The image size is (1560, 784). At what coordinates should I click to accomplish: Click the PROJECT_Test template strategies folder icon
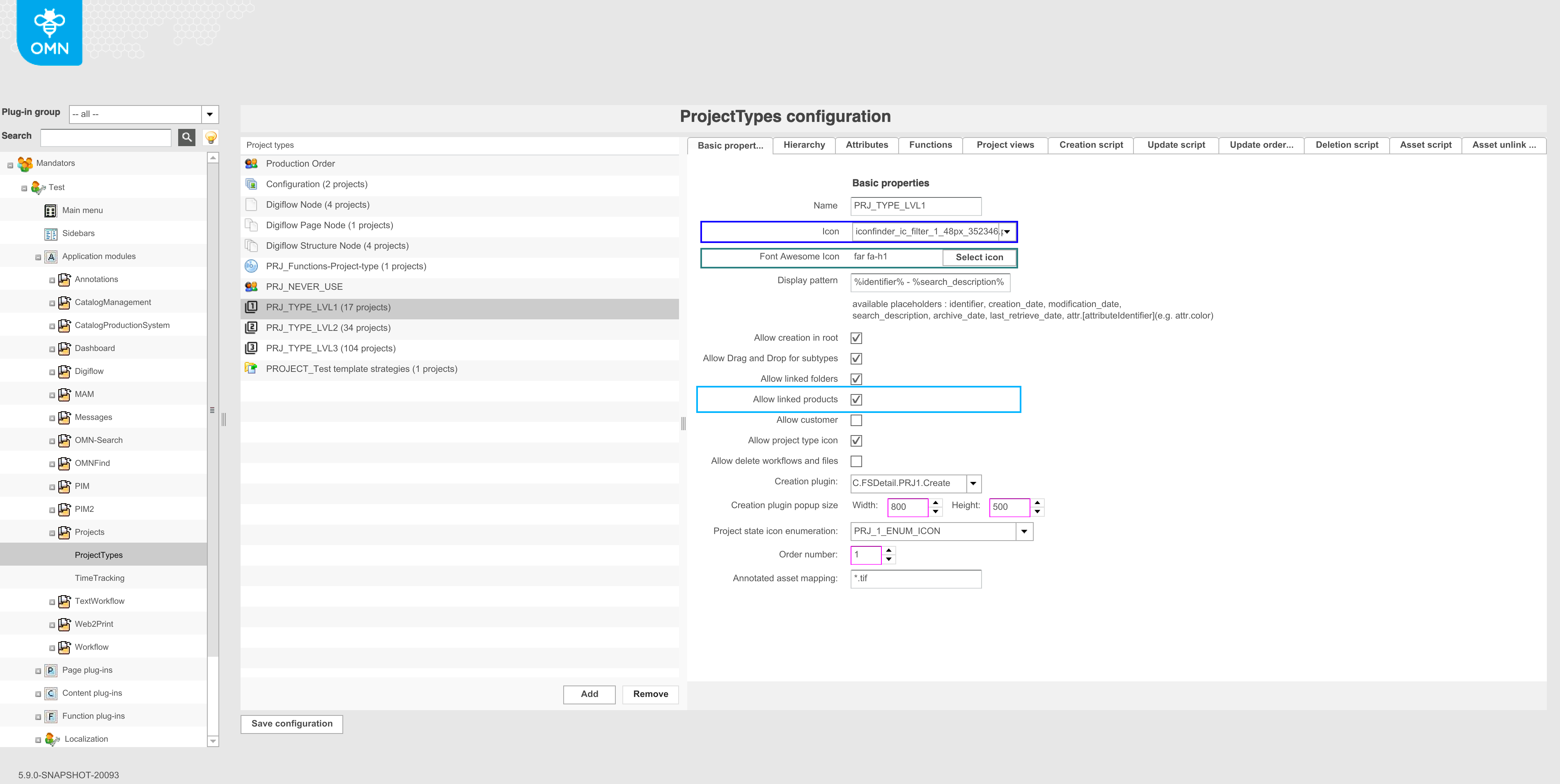[x=251, y=368]
